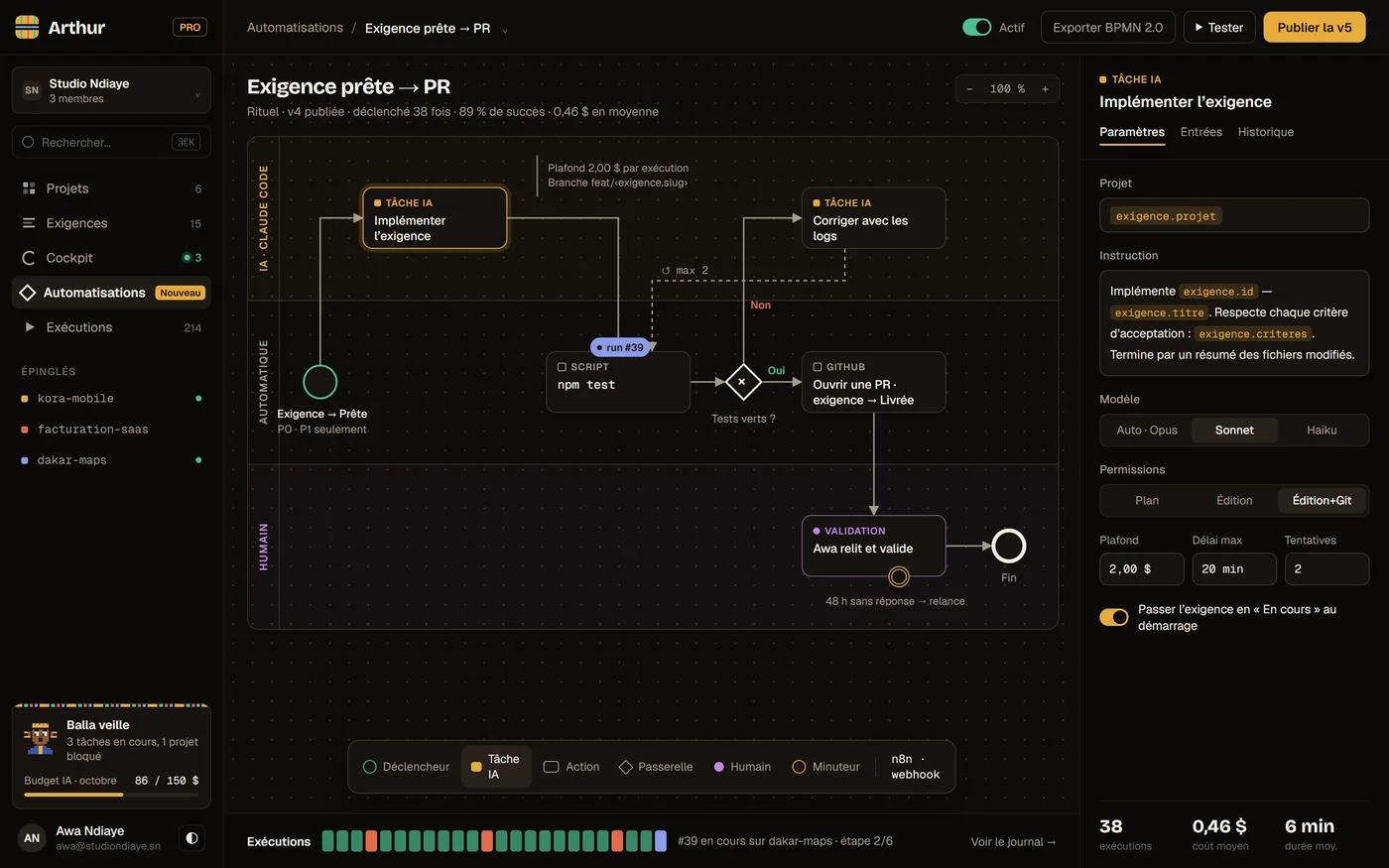The image size is (1389, 868).
Task: Zoom in with the plus icon
Action: tap(1045, 89)
